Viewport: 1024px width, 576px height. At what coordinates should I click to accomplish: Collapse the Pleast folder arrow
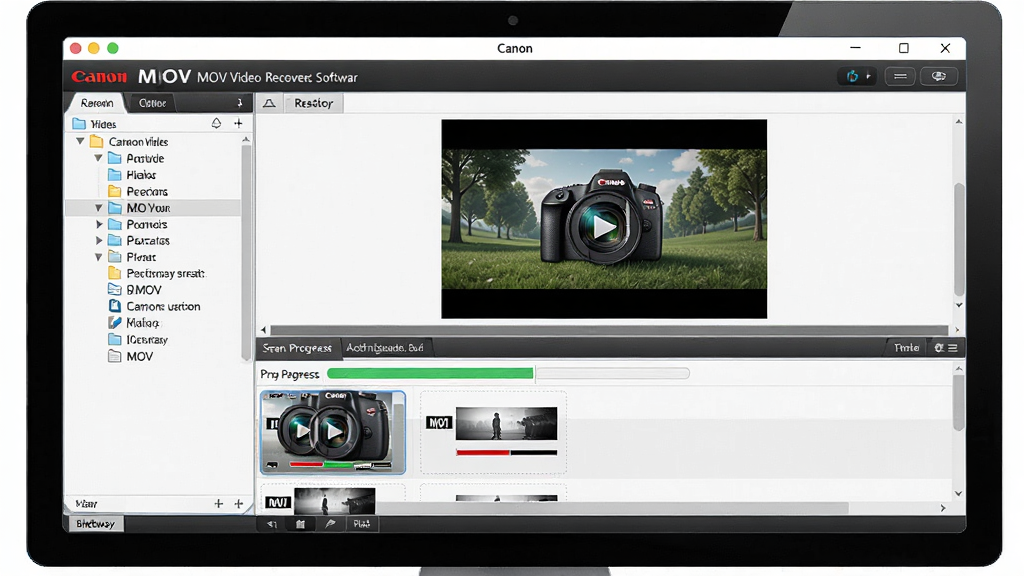(98, 257)
